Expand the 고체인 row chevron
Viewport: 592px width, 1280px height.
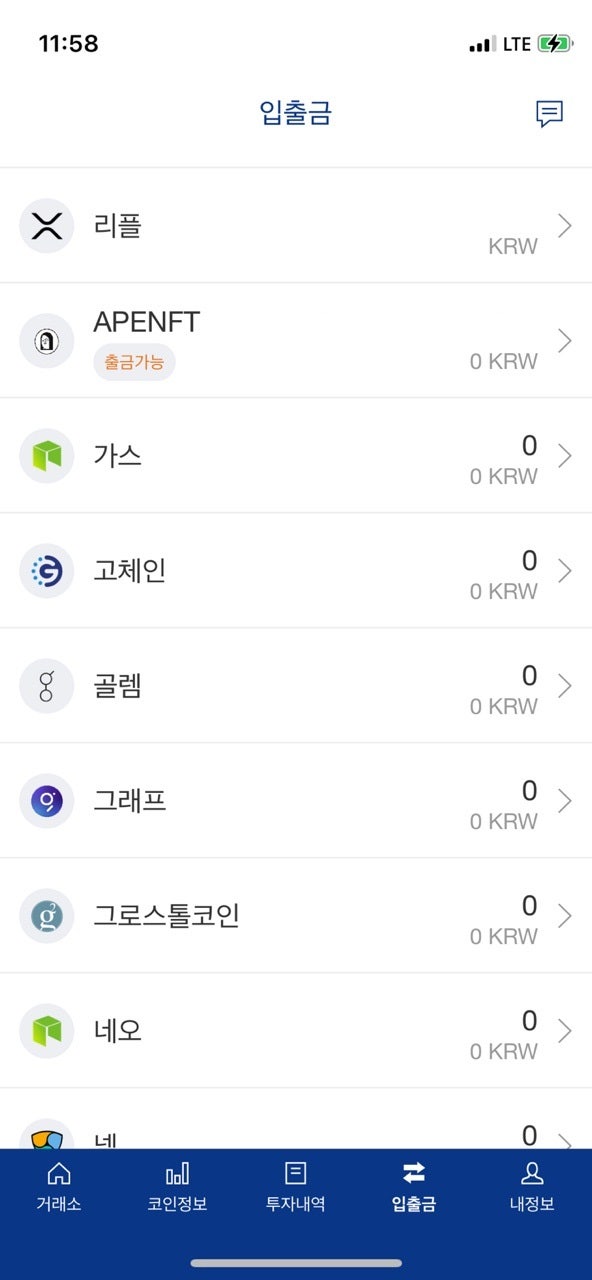(565, 571)
